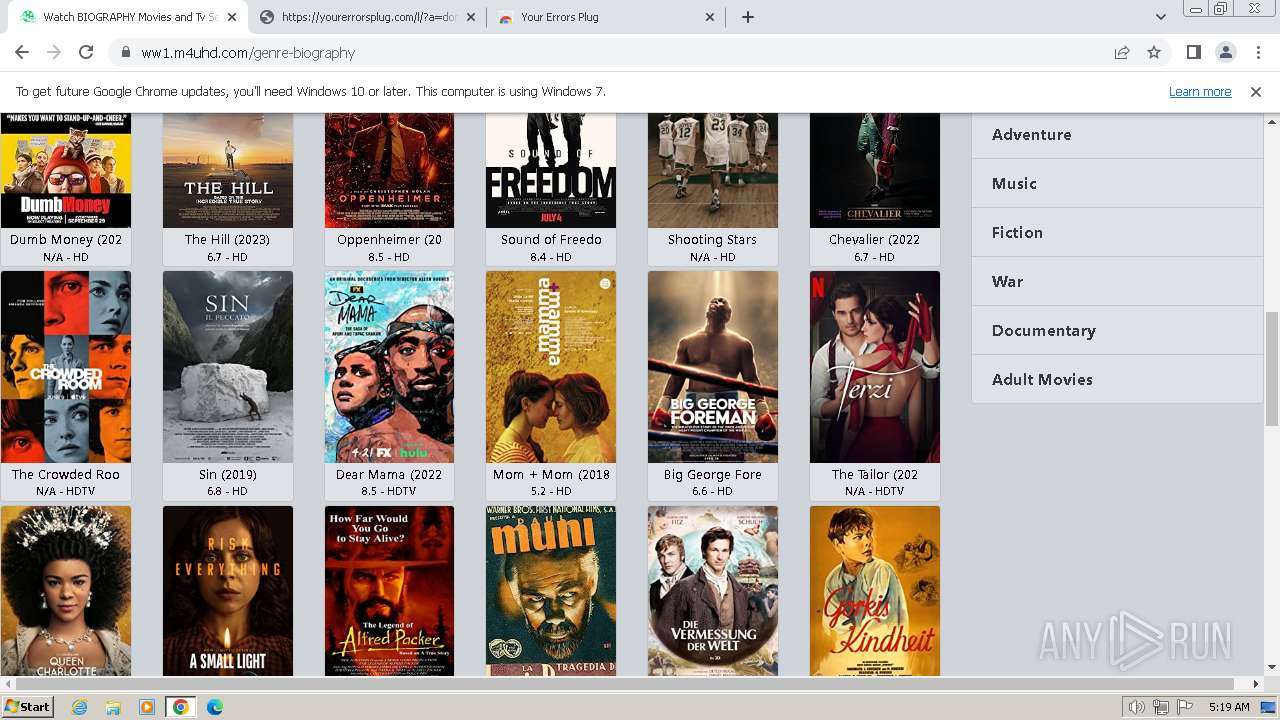Open the Queen Charlotte poster

click(66, 591)
